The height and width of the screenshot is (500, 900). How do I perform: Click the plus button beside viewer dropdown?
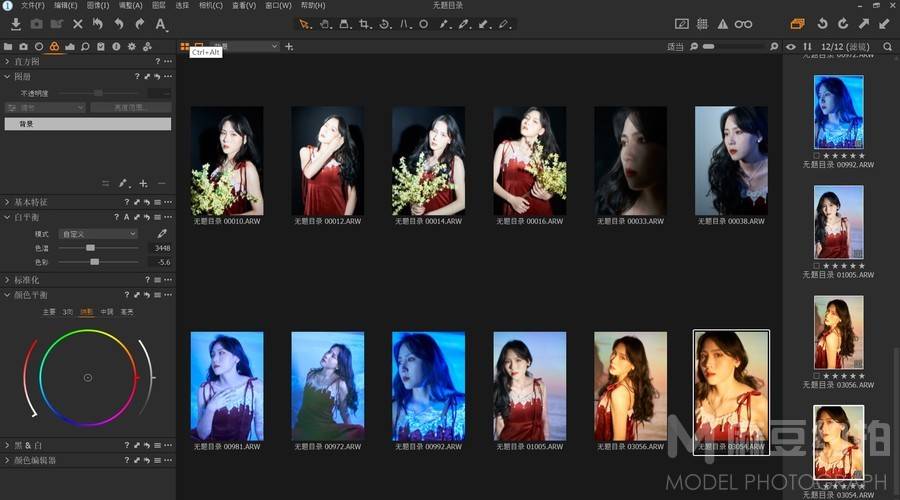click(x=289, y=46)
